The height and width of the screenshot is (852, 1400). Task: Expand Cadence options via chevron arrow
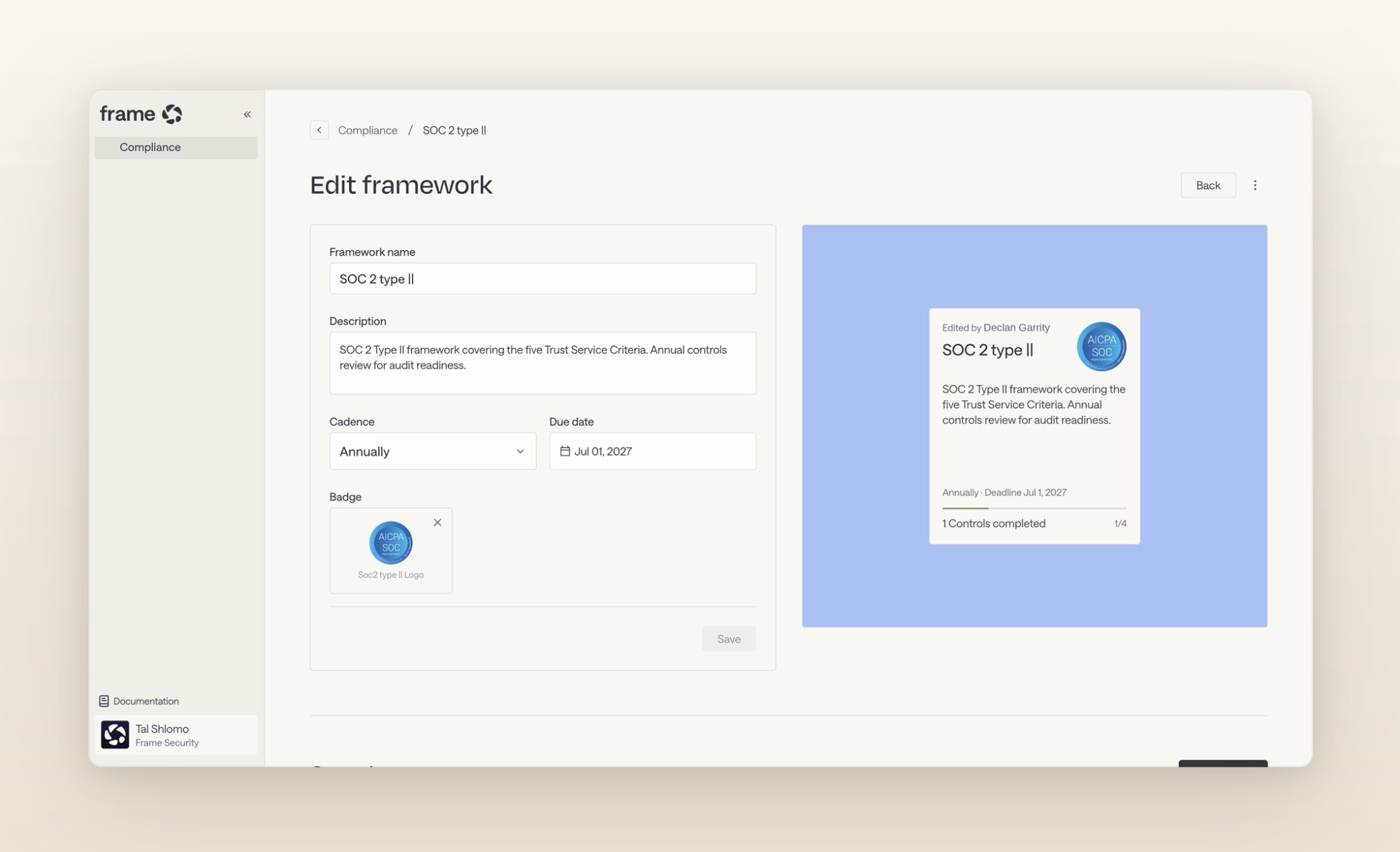coord(520,452)
